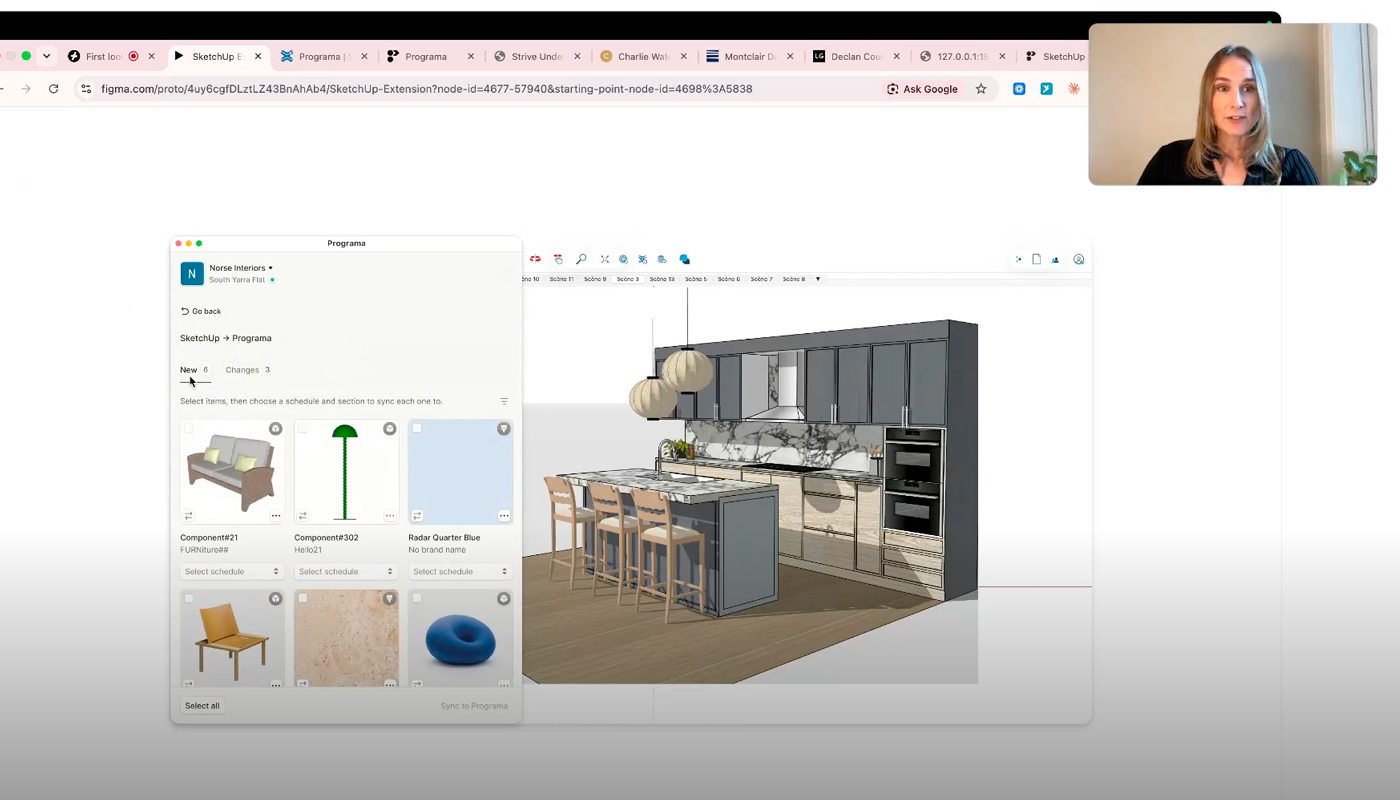
Task: Tick the checkbox on the beige stone card
Action: (x=303, y=599)
